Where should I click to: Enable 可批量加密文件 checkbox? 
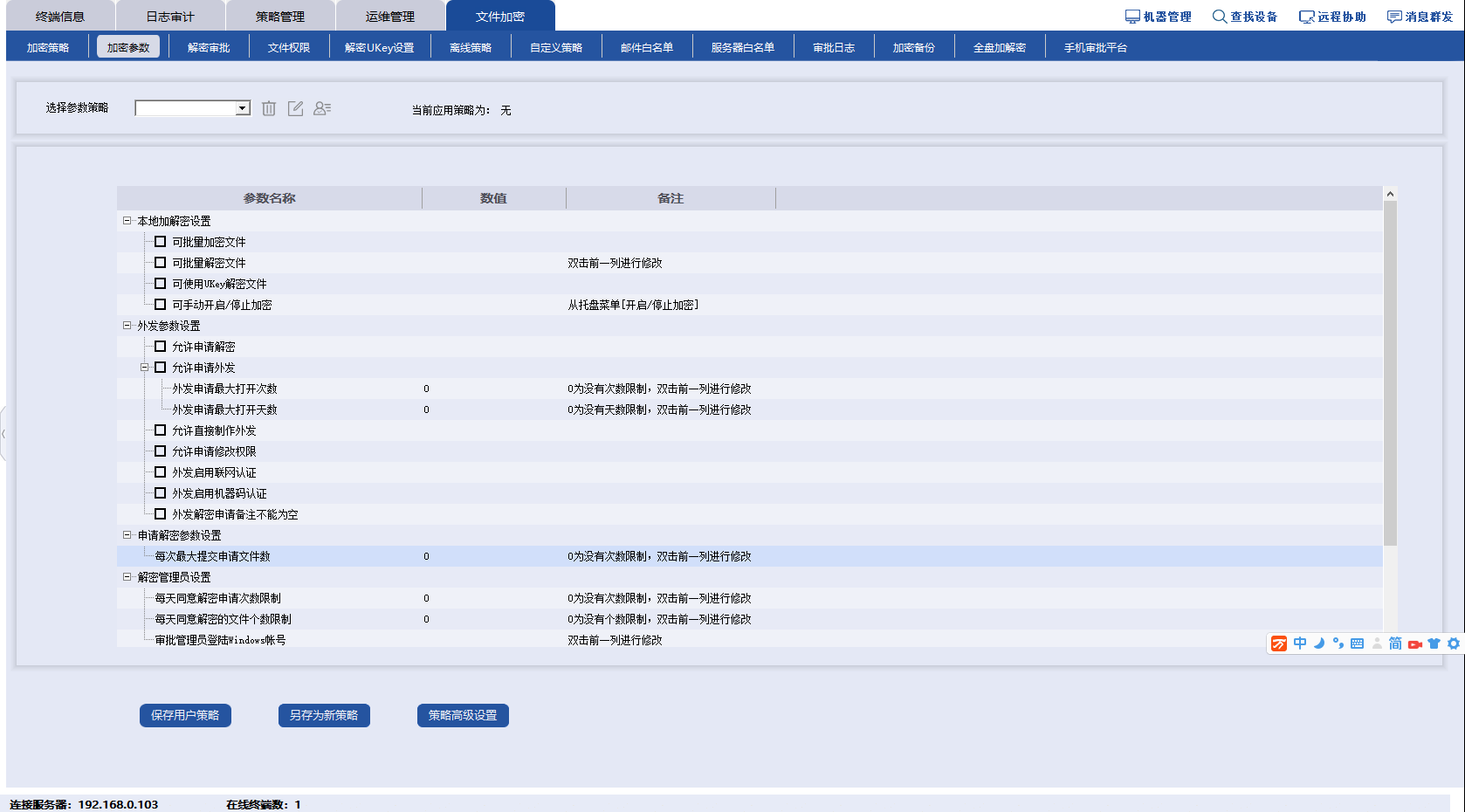tap(160, 242)
